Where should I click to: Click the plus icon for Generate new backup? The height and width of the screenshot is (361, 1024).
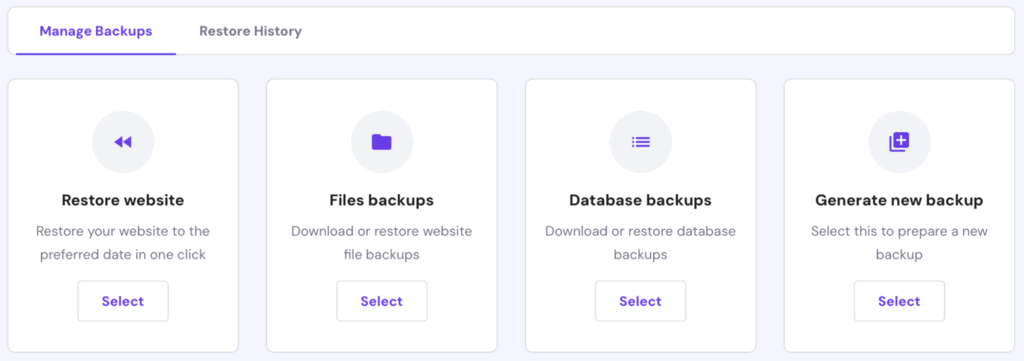coord(899,142)
